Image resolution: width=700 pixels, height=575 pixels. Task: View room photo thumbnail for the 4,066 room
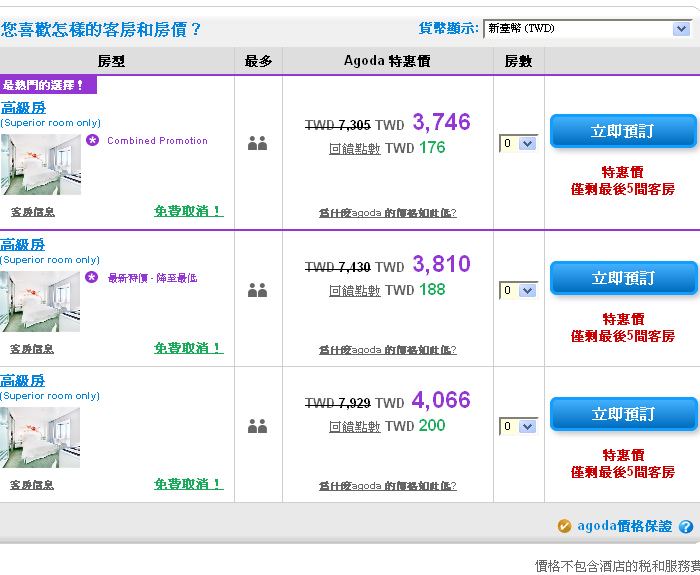(40, 438)
